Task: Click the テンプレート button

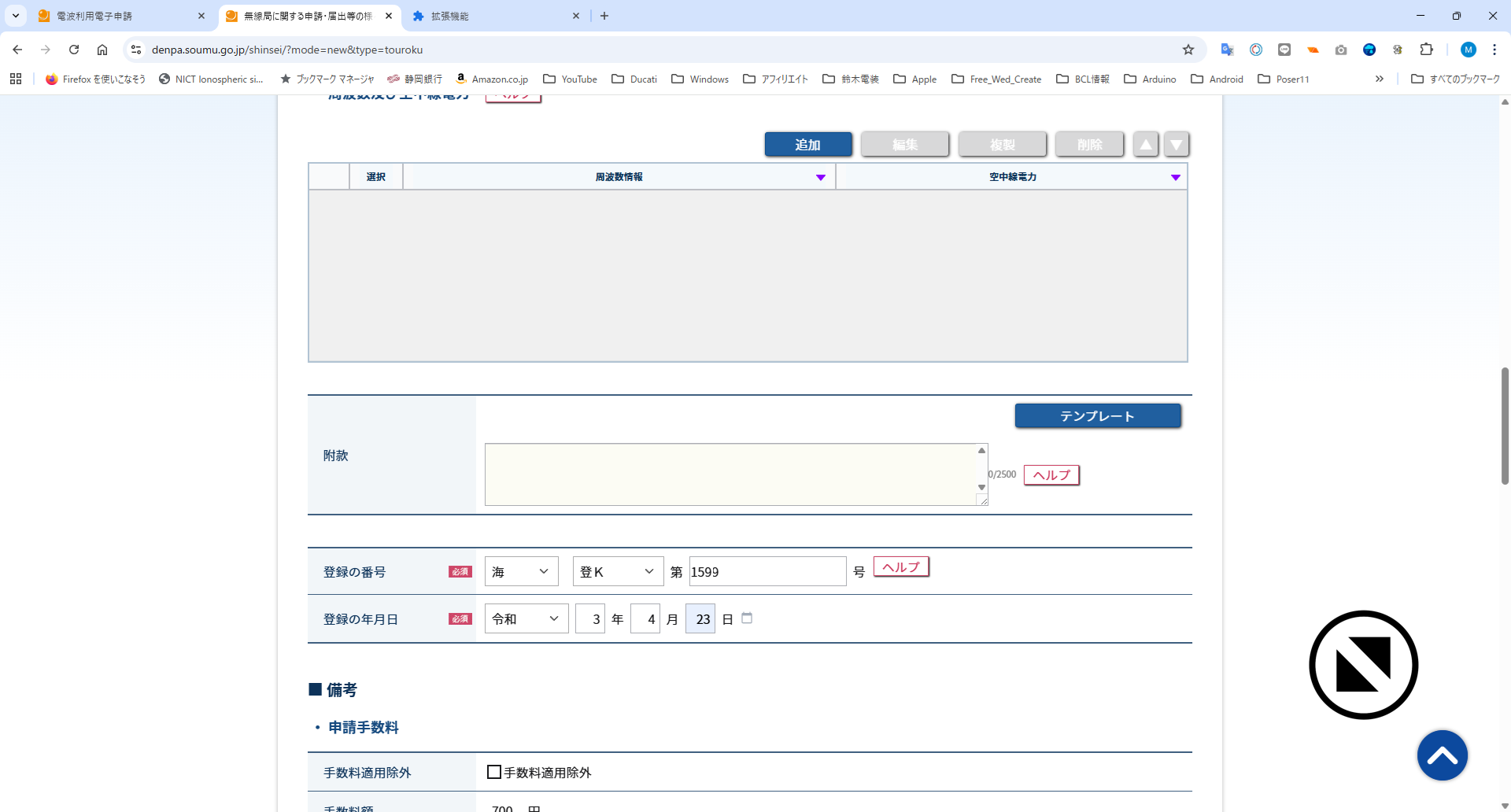Action: 1097,416
